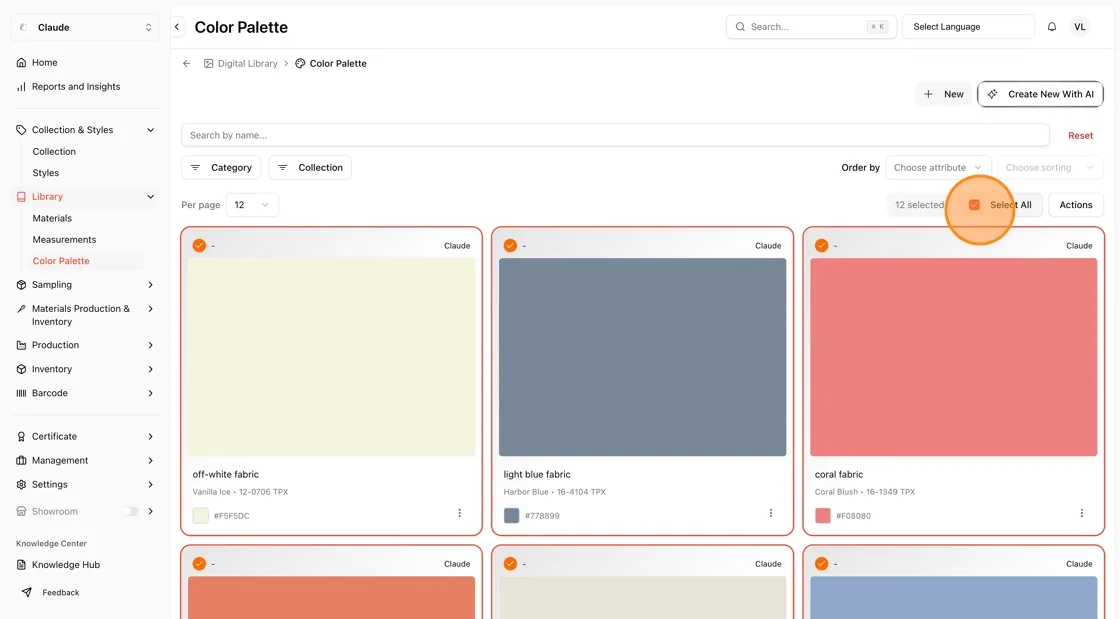The width and height of the screenshot is (1120, 619).
Task: Open the Choose sorting dropdown
Action: pyautogui.click(x=1049, y=168)
